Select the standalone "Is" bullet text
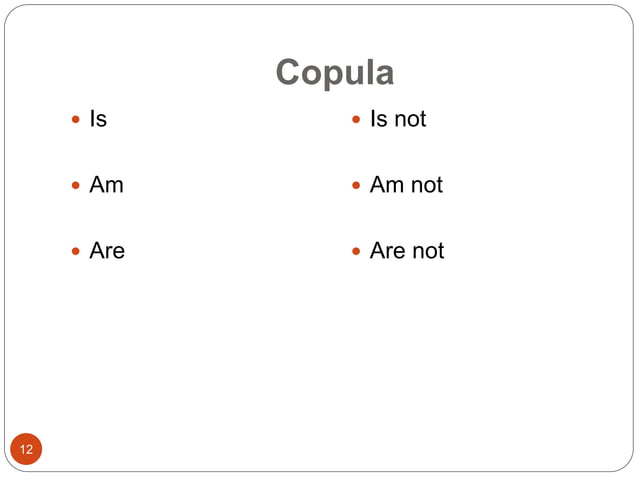This screenshot has height=478, width=638. (x=98, y=119)
